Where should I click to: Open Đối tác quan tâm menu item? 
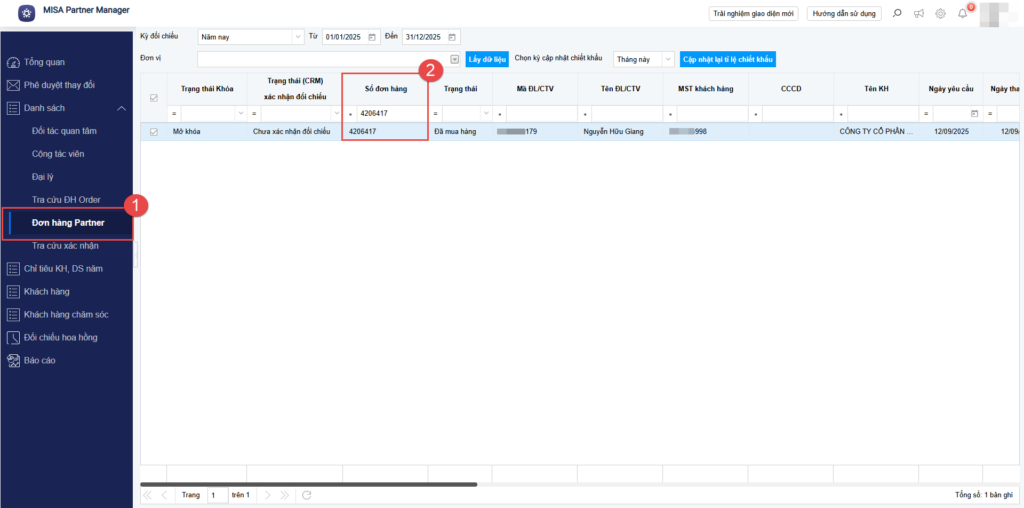[x=64, y=131]
